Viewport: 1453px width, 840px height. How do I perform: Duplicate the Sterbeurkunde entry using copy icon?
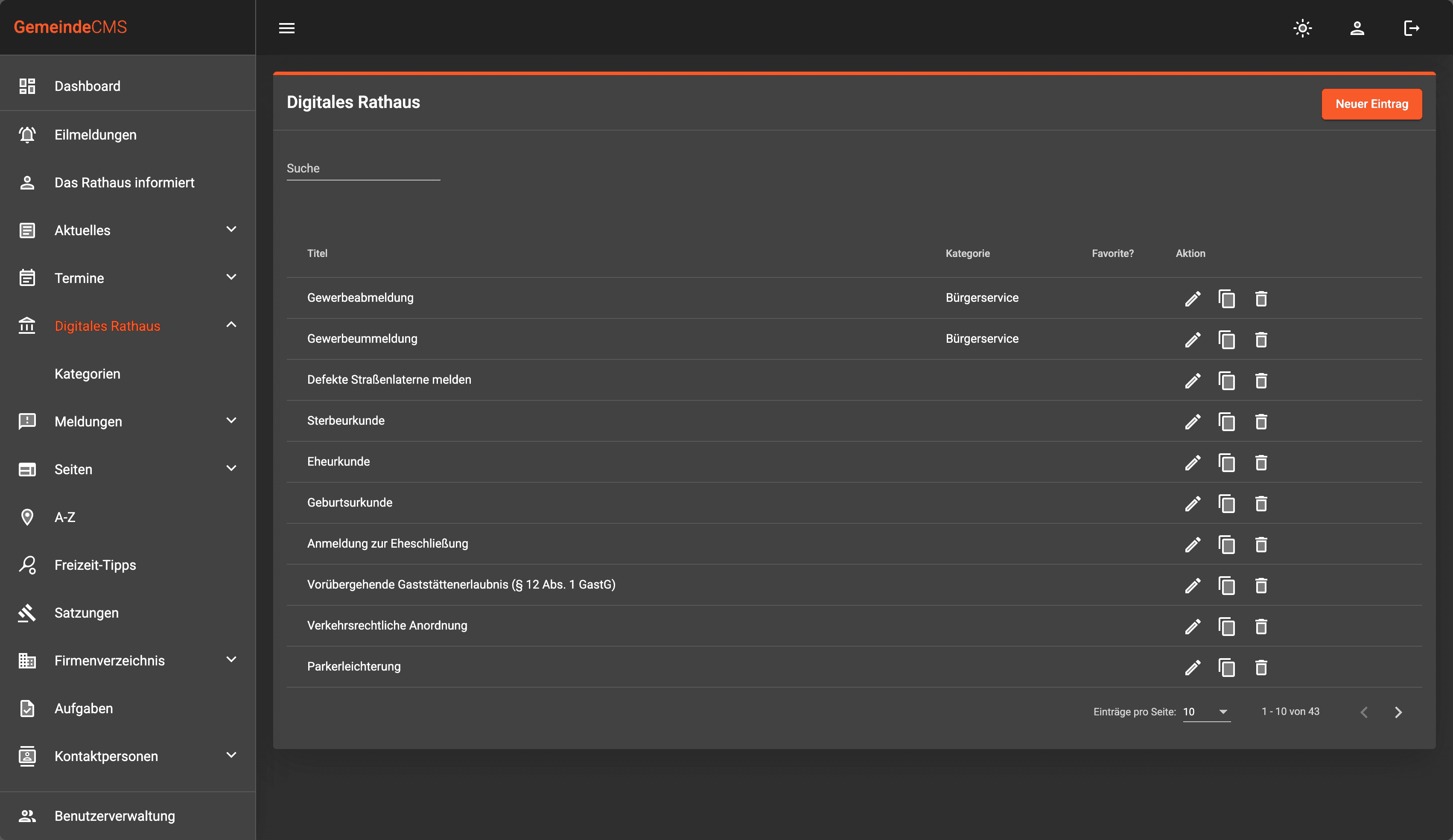pyautogui.click(x=1227, y=422)
